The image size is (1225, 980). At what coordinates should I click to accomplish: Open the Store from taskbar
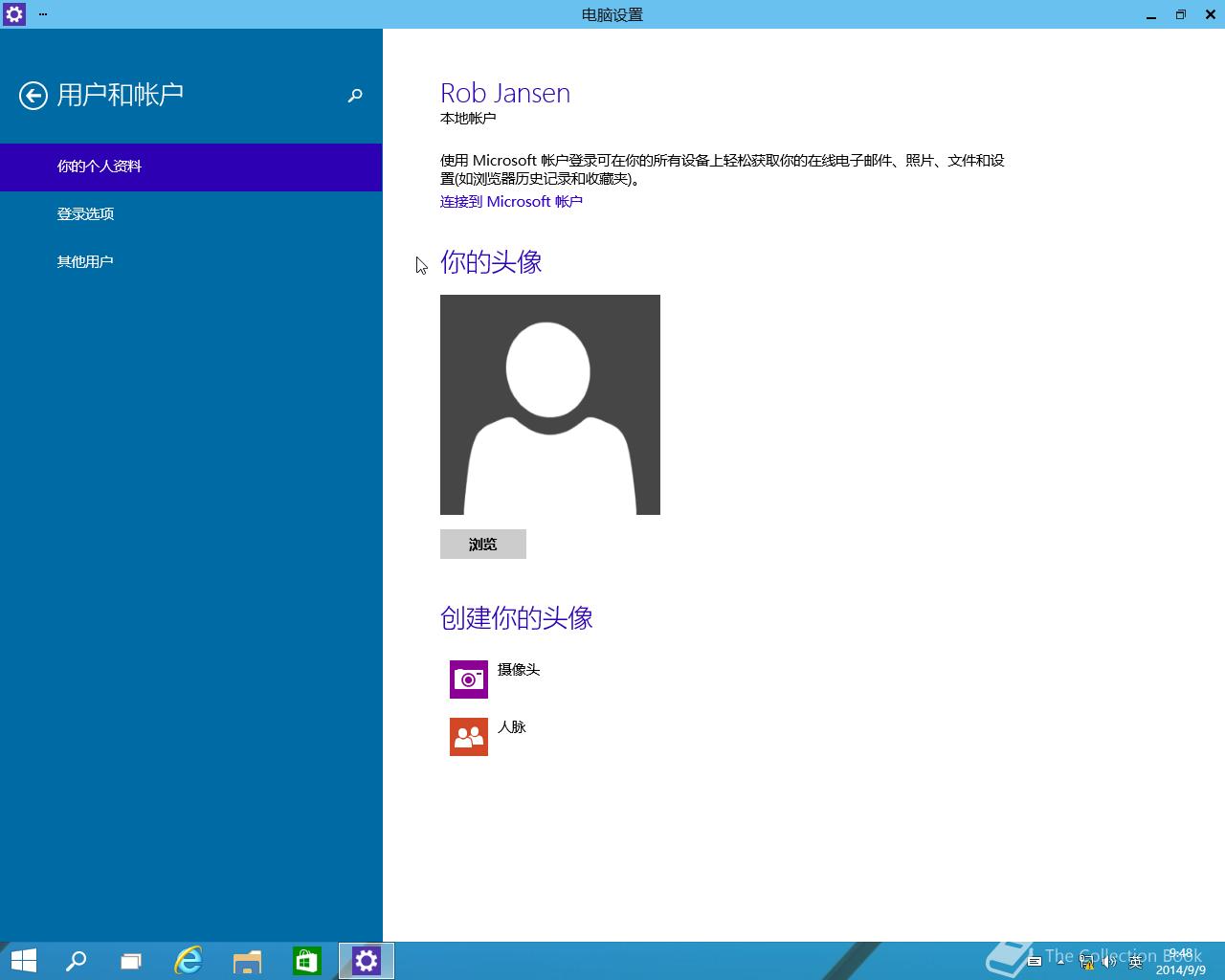307,961
